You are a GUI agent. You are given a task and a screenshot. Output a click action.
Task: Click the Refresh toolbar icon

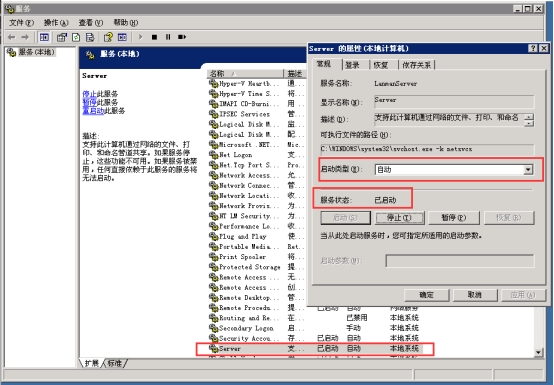76,37
